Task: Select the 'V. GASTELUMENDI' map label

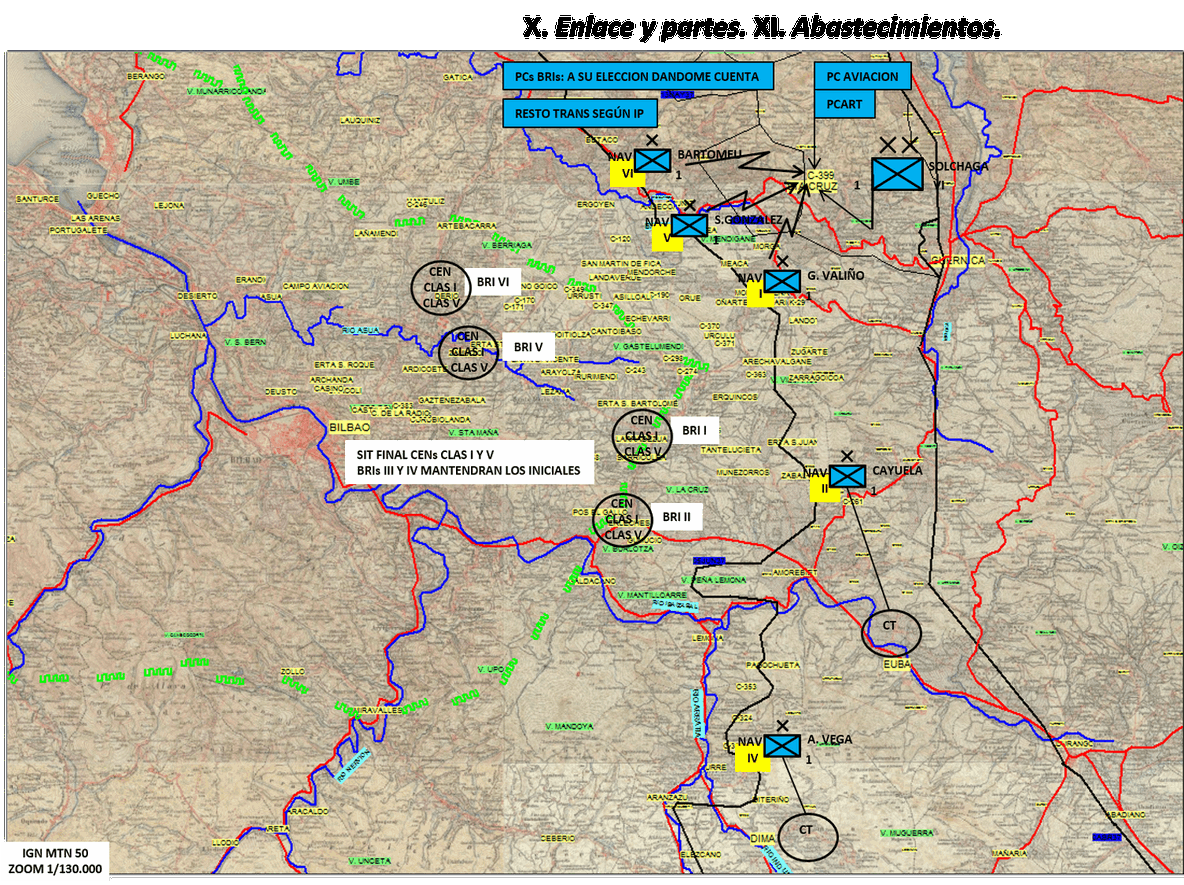Action: pyautogui.click(x=649, y=346)
